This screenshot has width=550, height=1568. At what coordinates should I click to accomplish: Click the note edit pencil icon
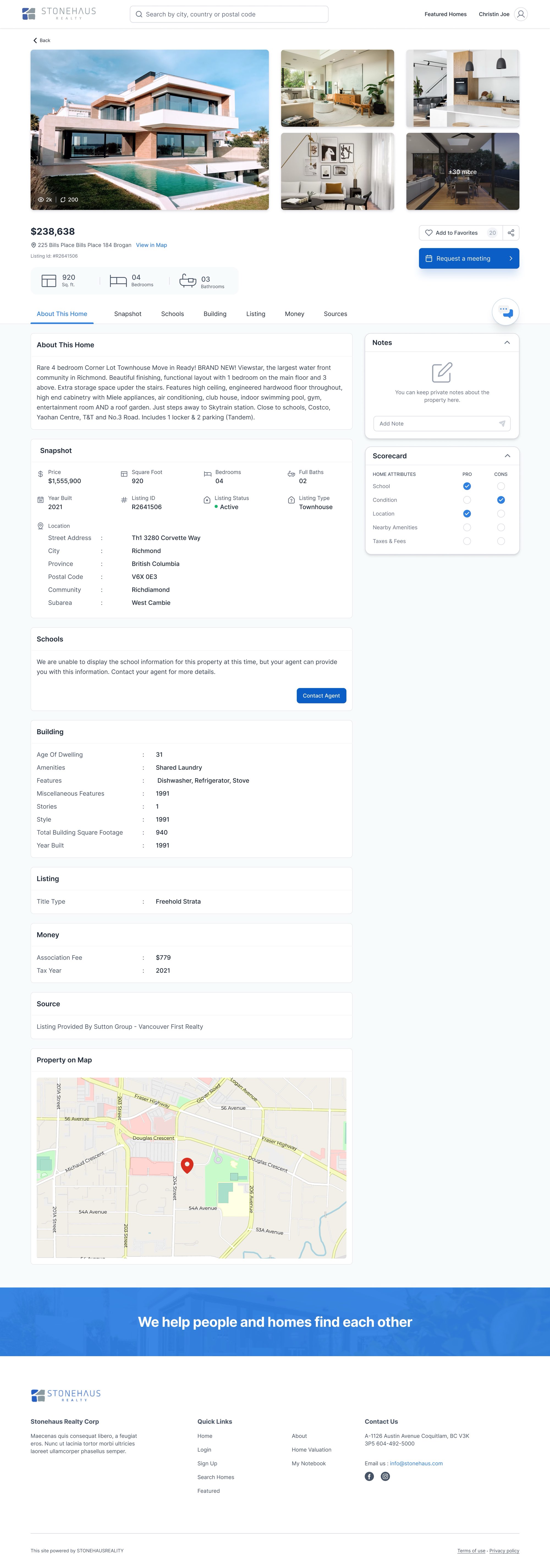pyautogui.click(x=442, y=372)
